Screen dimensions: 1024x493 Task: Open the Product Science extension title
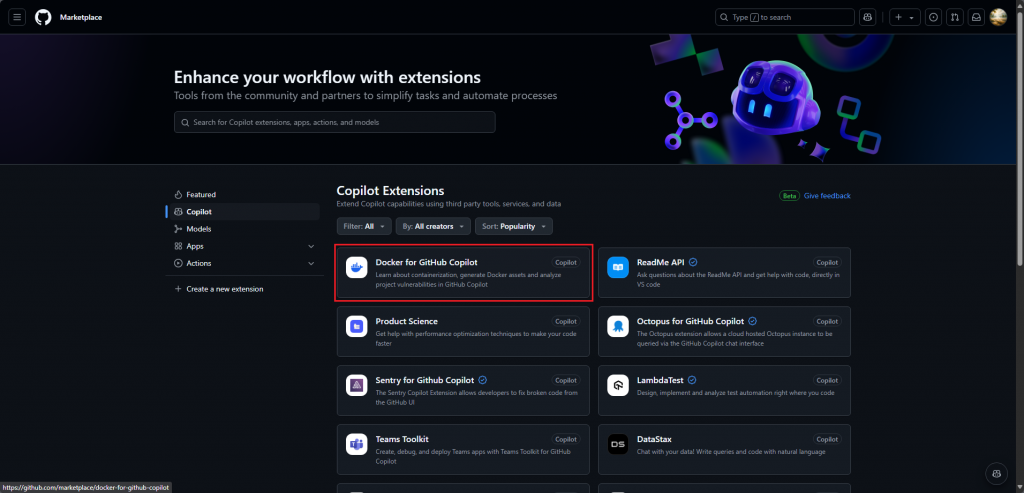click(x=406, y=321)
